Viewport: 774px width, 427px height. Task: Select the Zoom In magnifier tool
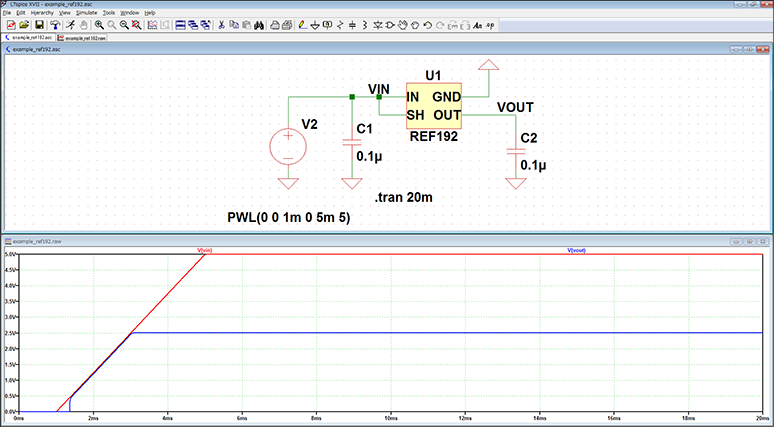point(100,24)
